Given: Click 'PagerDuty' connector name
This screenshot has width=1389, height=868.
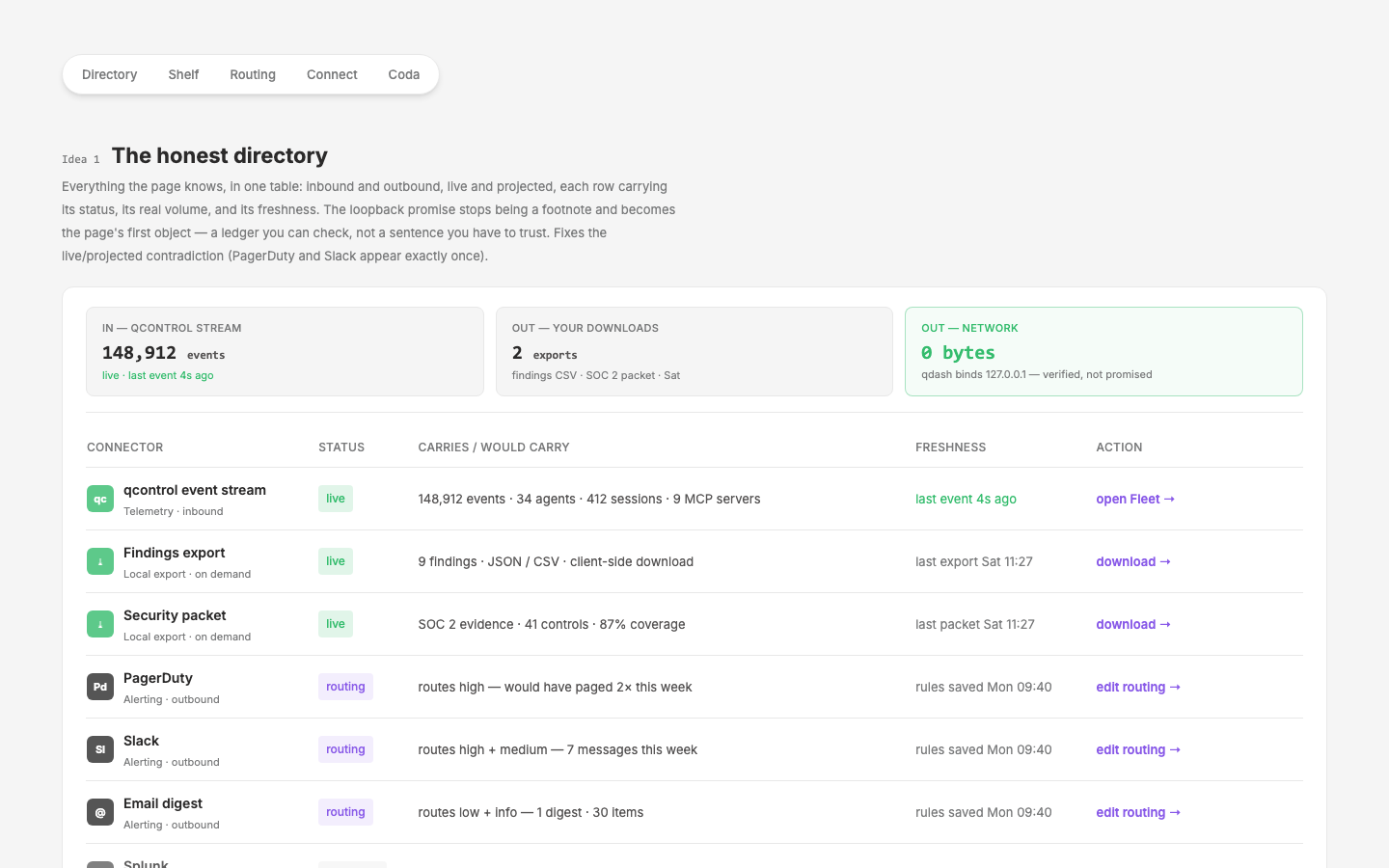Looking at the screenshot, I should (x=158, y=678).
